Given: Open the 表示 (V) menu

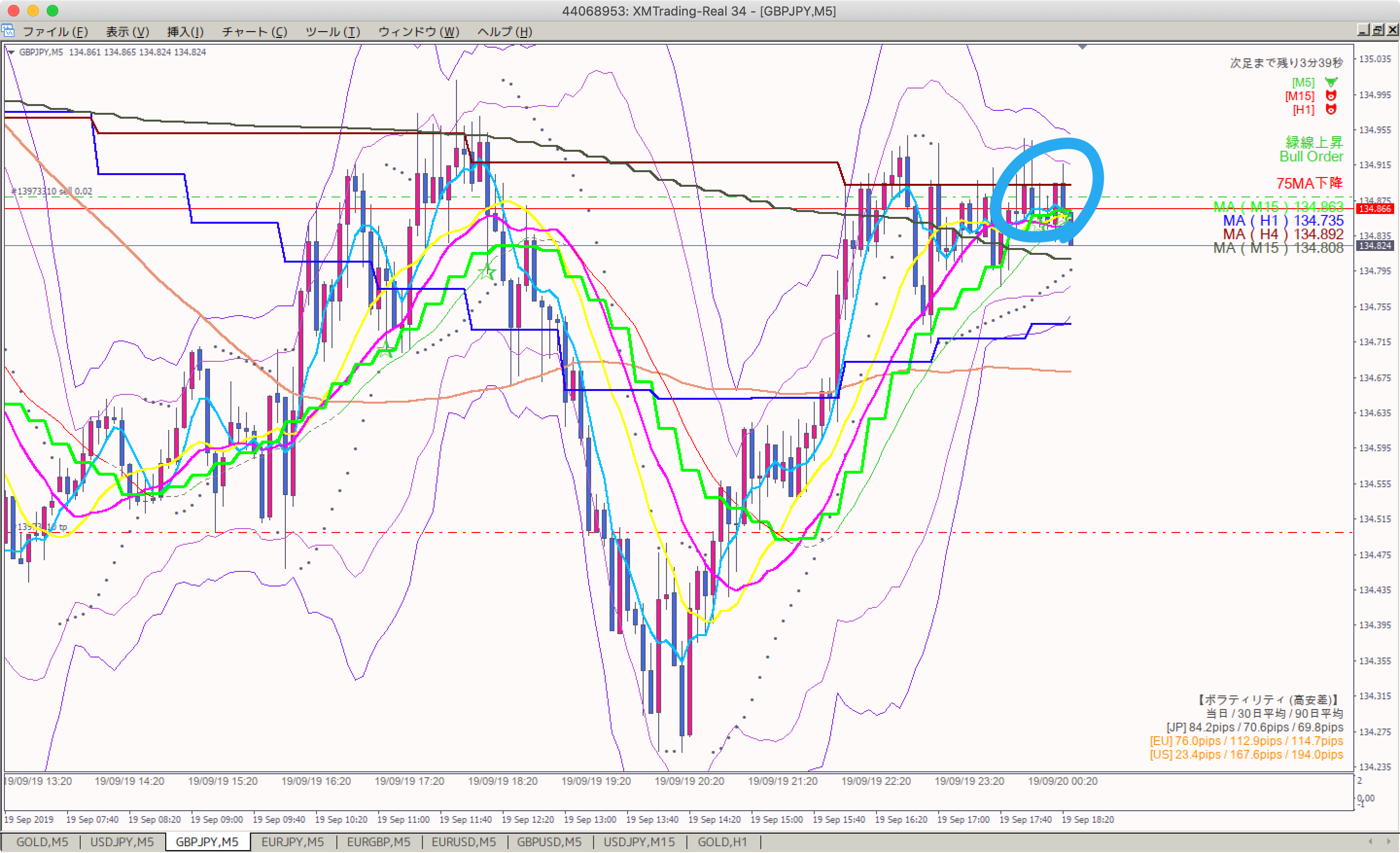Looking at the screenshot, I should tap(127, 32).
